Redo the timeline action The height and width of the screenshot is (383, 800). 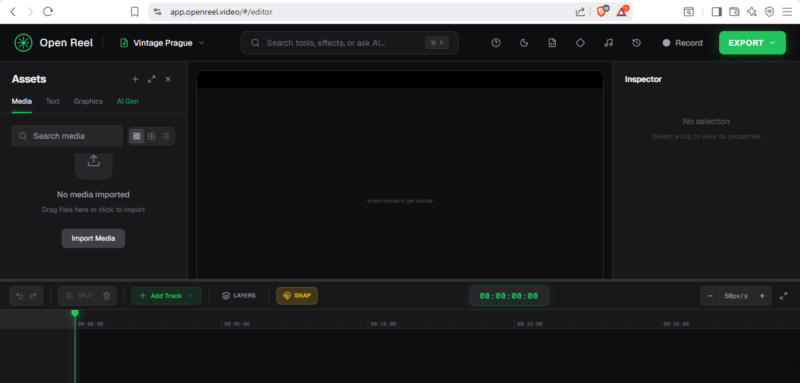(33, 296)
